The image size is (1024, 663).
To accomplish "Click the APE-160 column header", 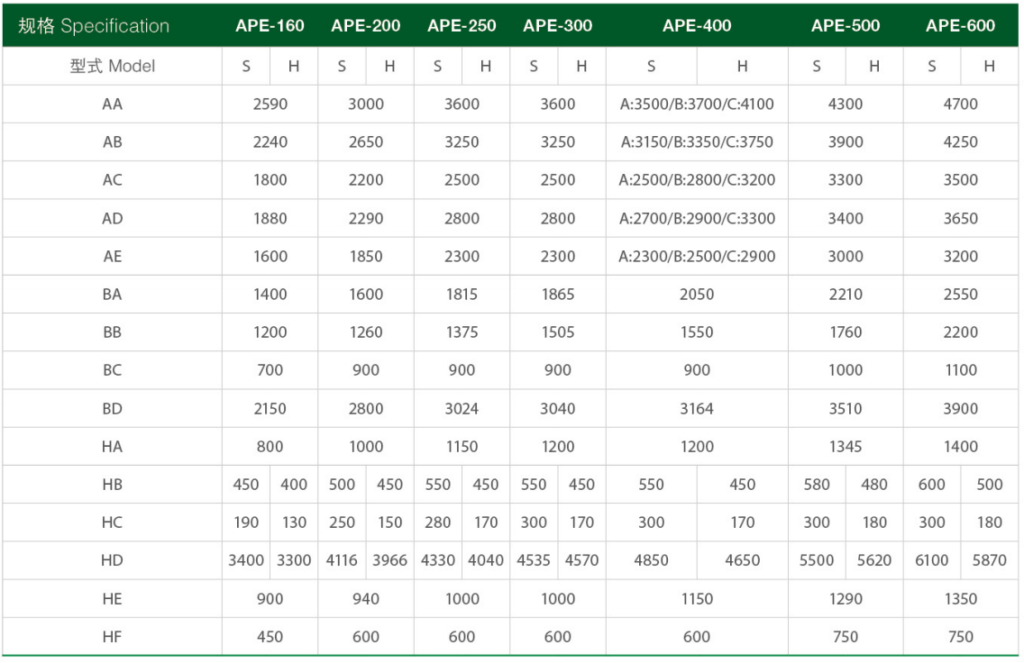I will tap(270, 26).
